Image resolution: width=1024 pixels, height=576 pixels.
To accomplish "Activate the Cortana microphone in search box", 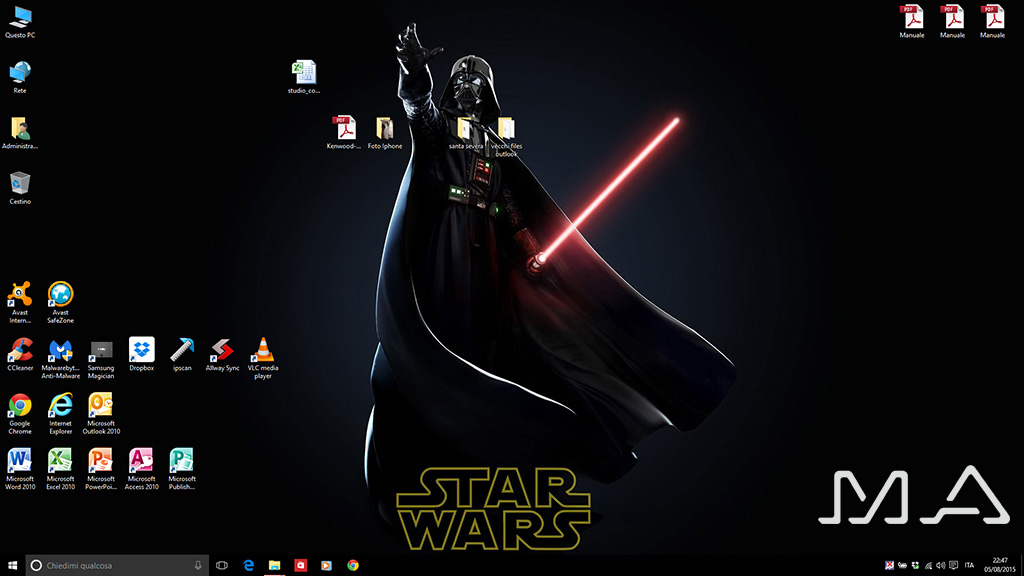I will pyautogui.click(x=198, y=566).
